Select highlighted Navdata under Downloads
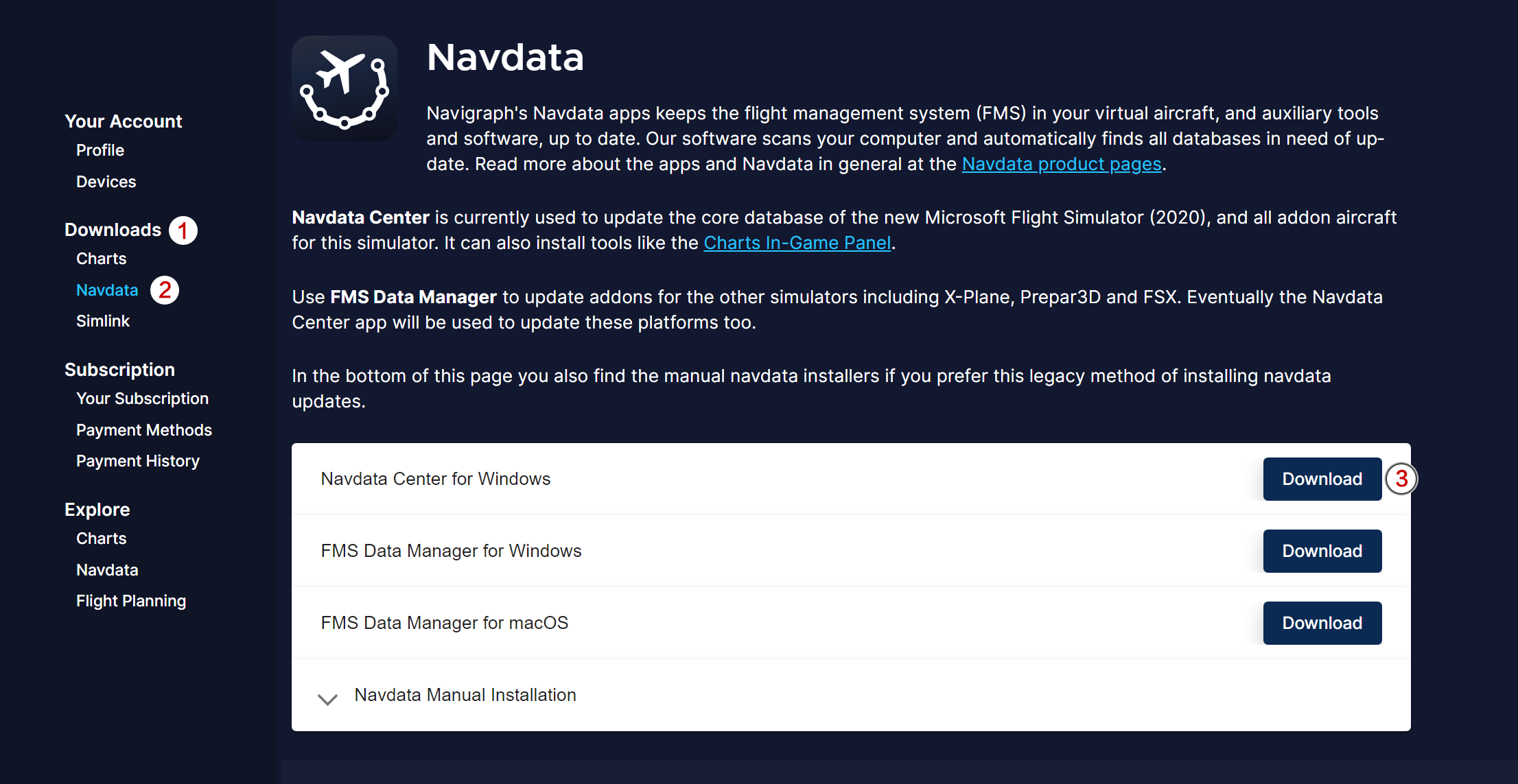This screenshot has height=784, width=1518. pyautogui.click(x=107, y=290)
